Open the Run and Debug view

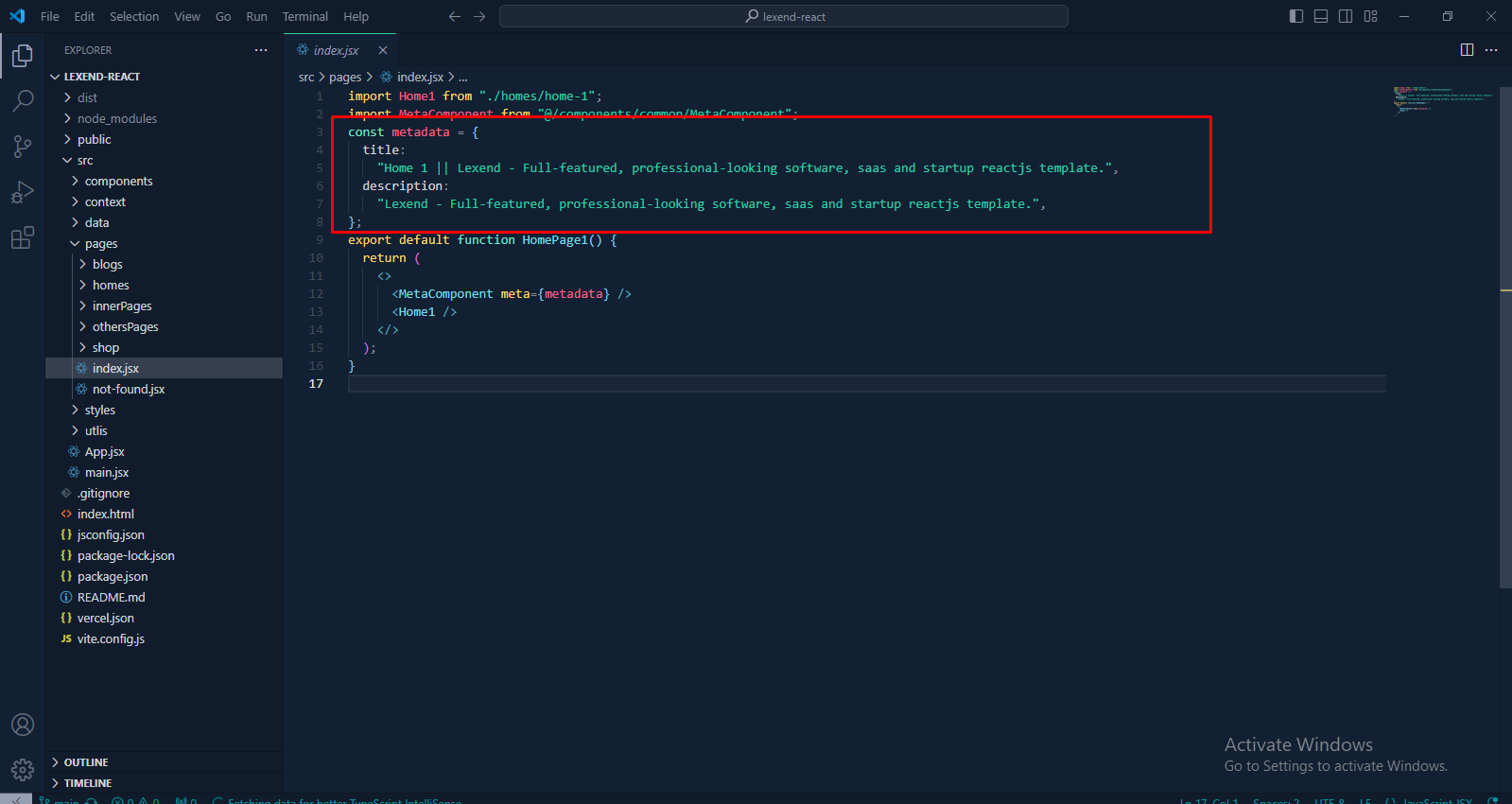pos(23,192)
